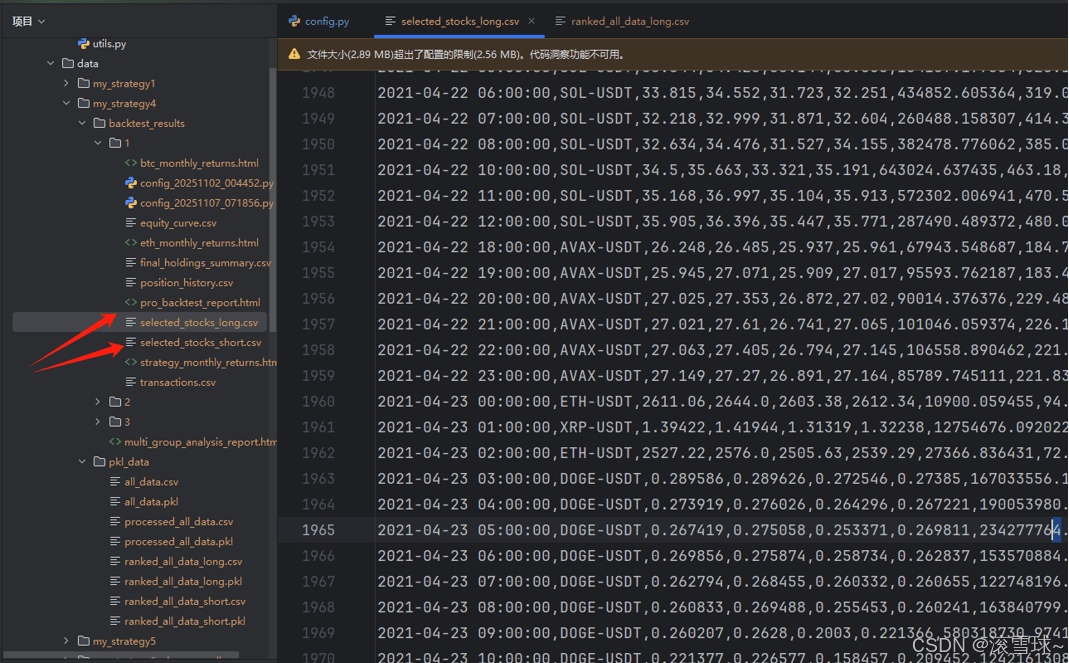Image resolution: width=1069 pixels, height=663 pixels.
Task: Expand the my_strategy5 folder
Action: coord(66,641)
